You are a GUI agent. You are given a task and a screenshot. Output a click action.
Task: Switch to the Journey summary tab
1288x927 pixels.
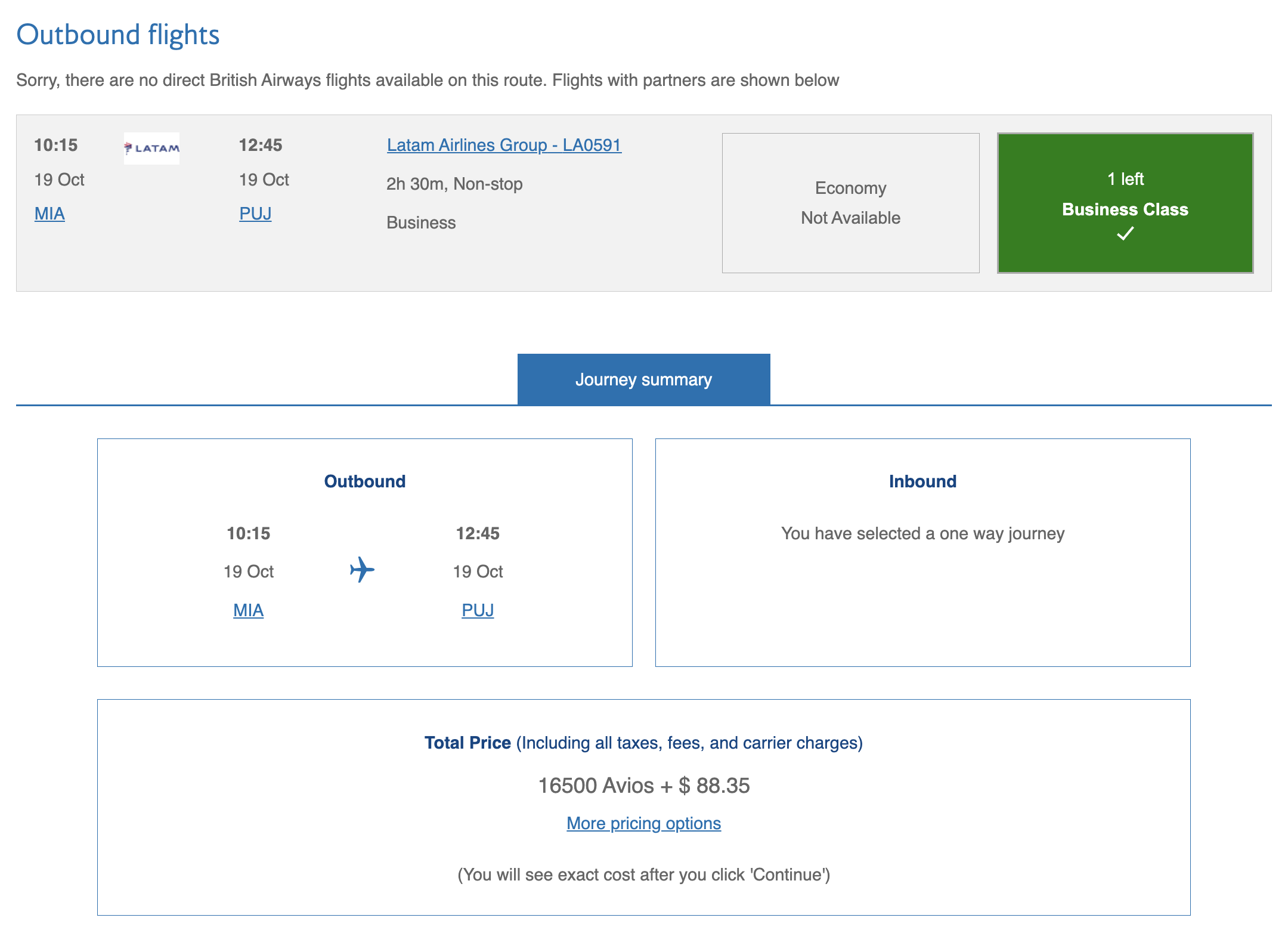(x=643, y=379)
